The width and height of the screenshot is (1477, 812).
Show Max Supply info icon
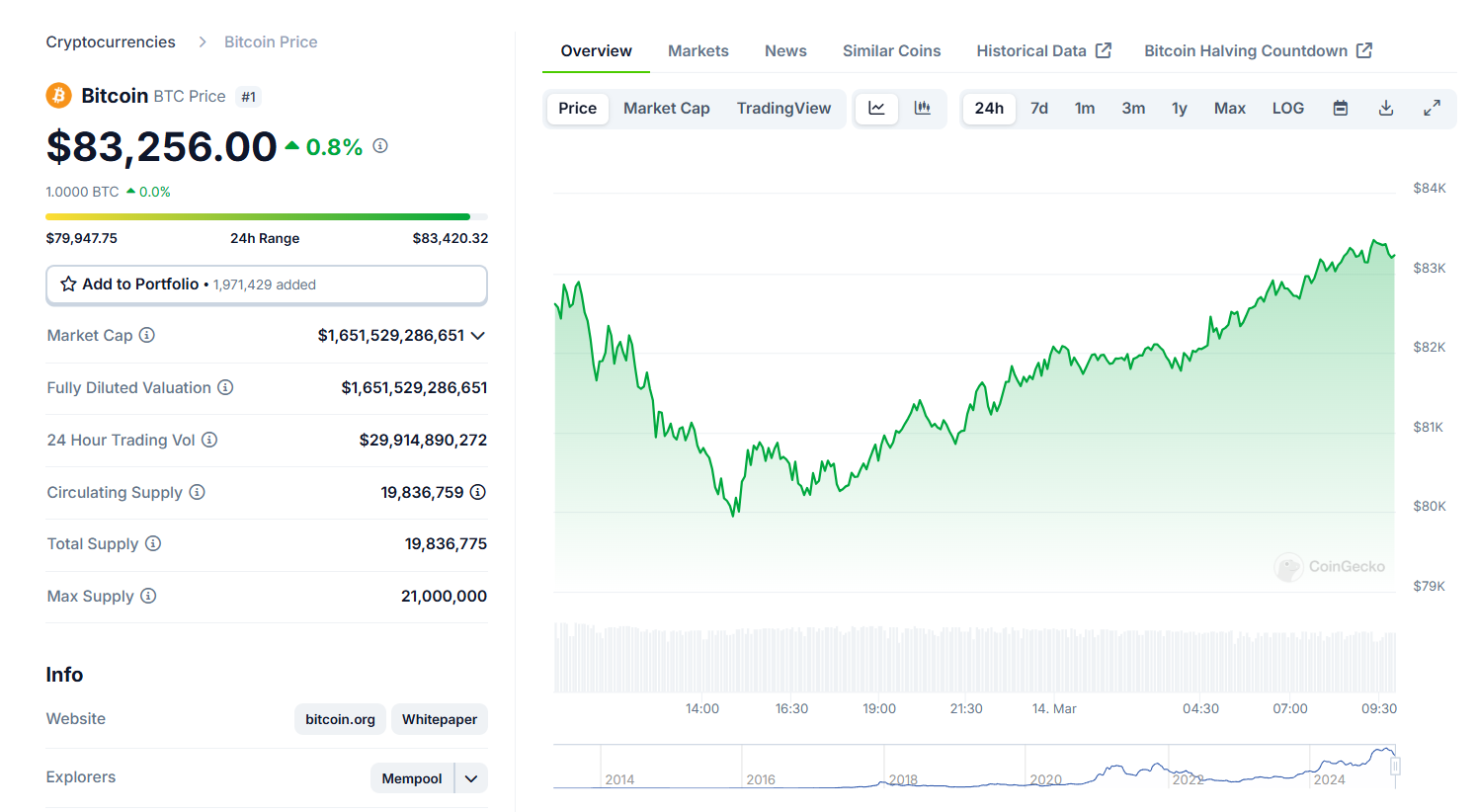148,596
